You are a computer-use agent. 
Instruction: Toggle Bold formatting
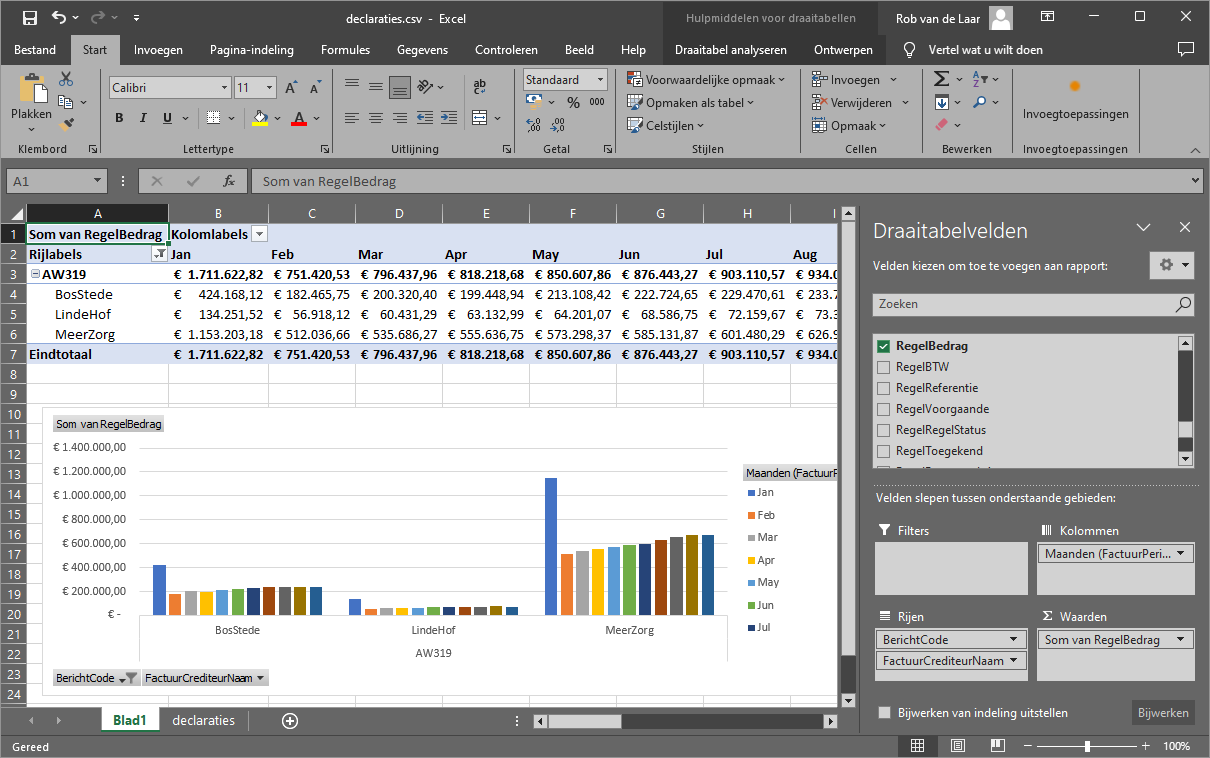[x=119, y=118]
